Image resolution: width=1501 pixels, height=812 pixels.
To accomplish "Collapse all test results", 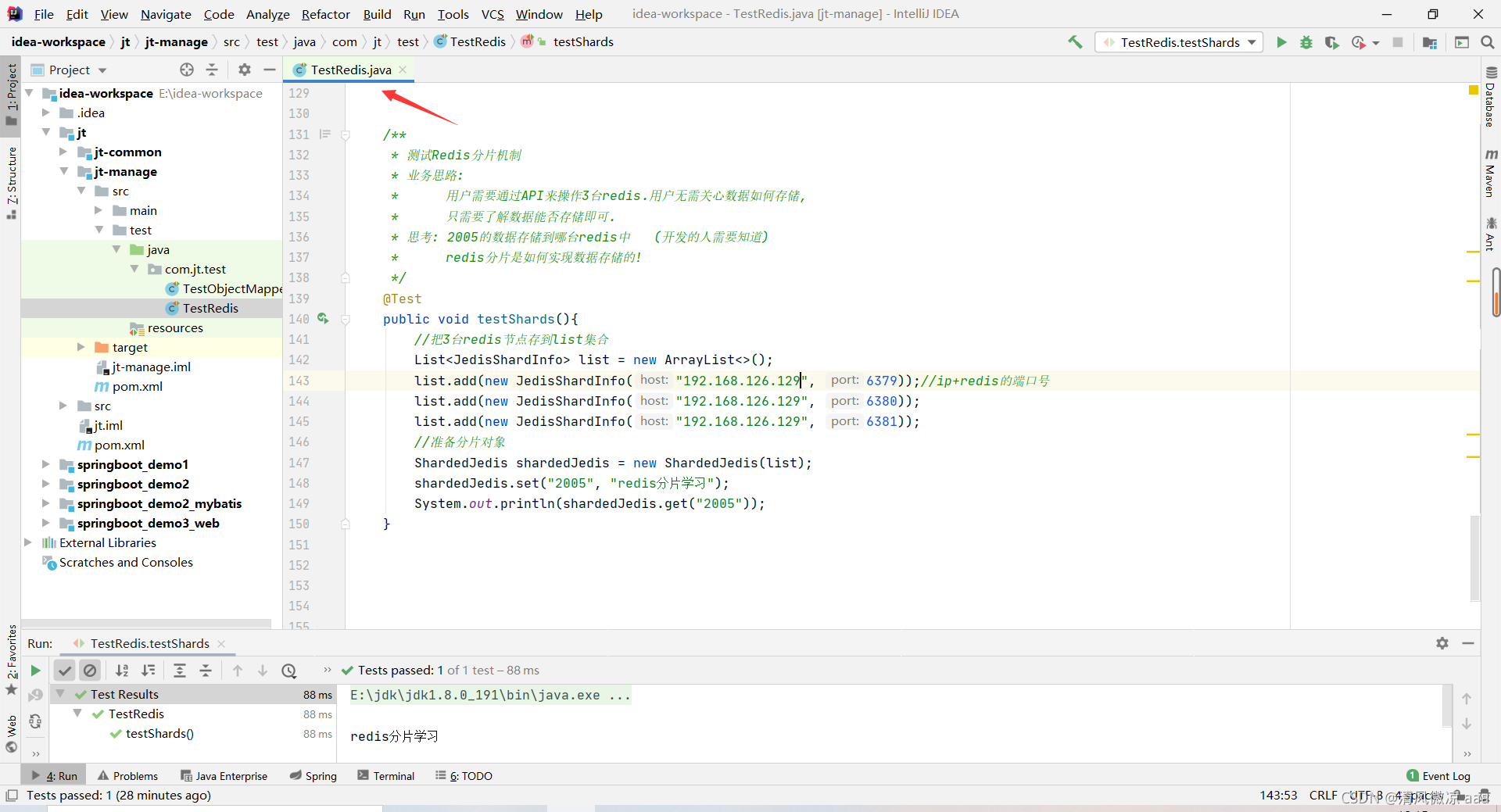I will pos(206,671).
